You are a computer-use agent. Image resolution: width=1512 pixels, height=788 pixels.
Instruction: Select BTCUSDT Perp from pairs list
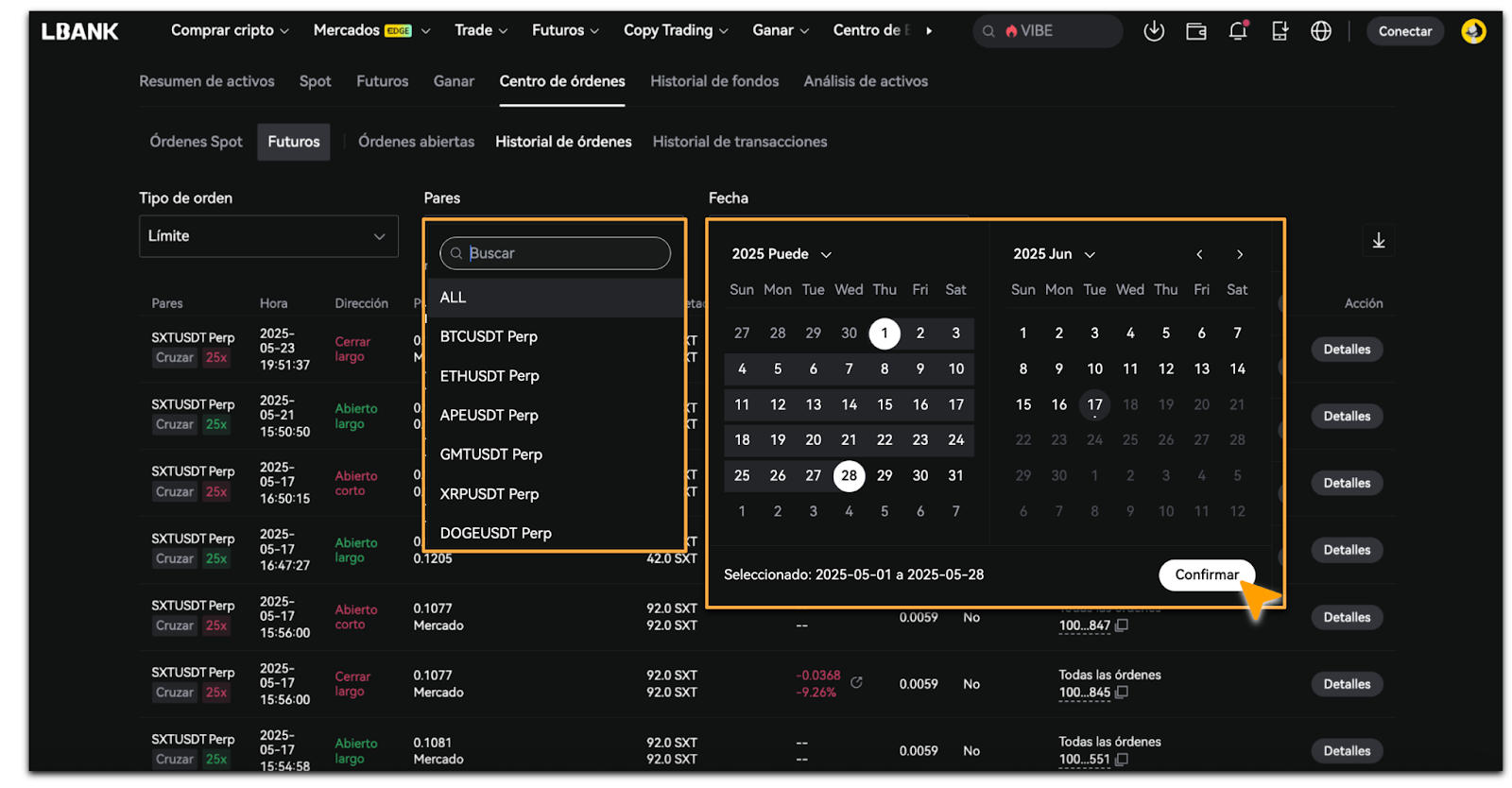pyautogui.click(x=489, y=336)
